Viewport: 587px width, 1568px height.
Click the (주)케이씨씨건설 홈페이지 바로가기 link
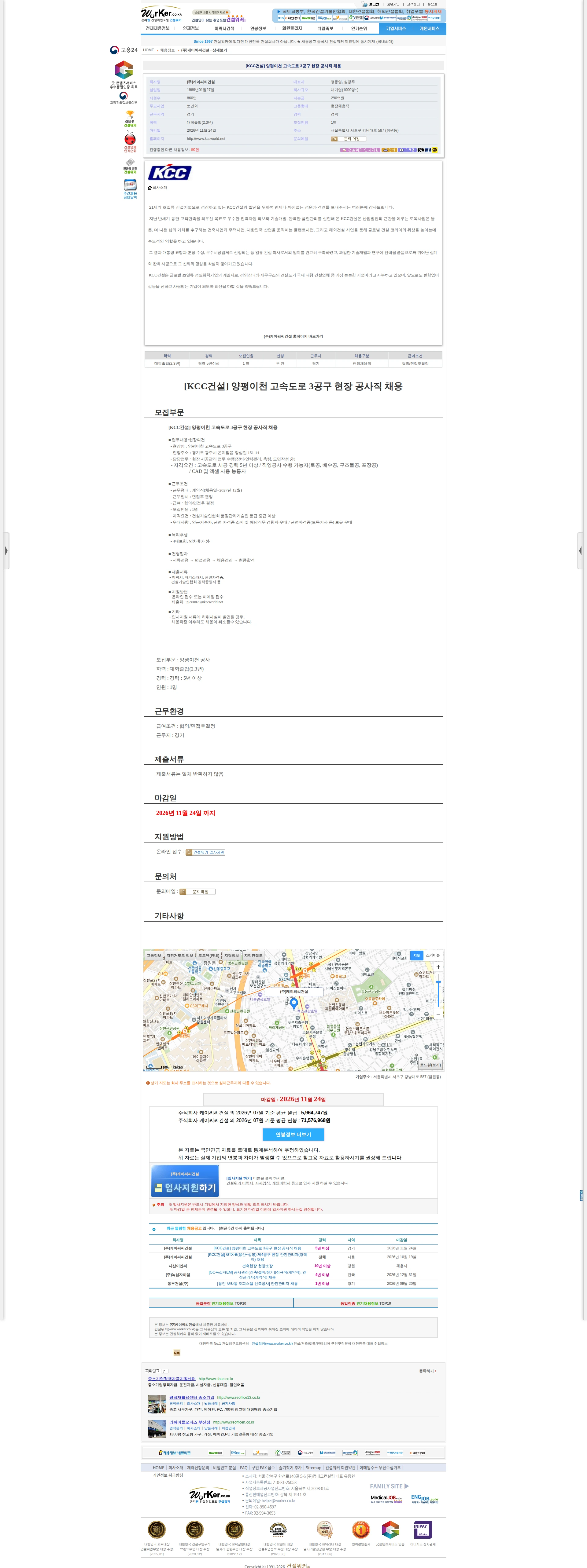293,336
